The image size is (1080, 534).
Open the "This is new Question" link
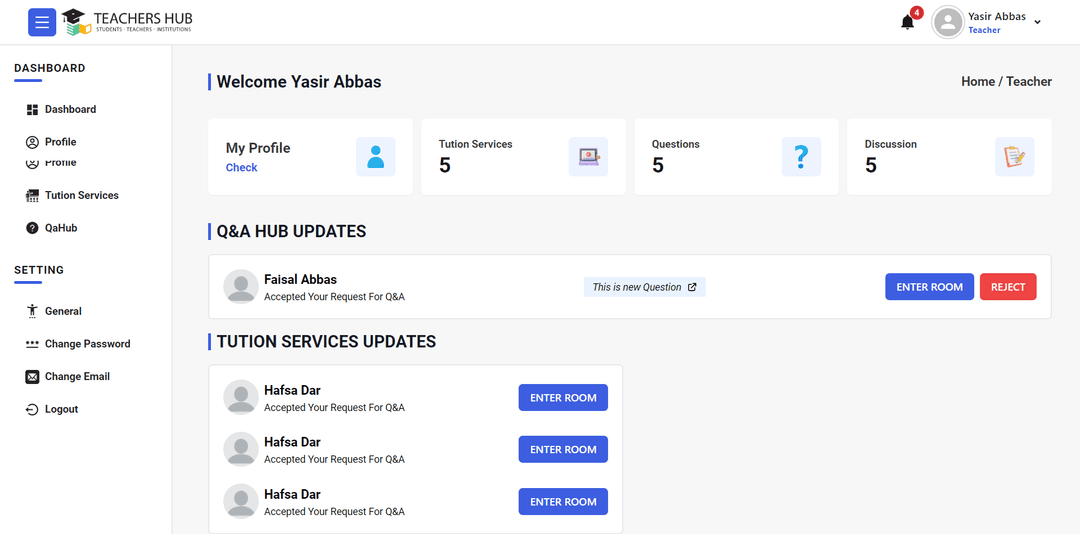coord(644,287)
